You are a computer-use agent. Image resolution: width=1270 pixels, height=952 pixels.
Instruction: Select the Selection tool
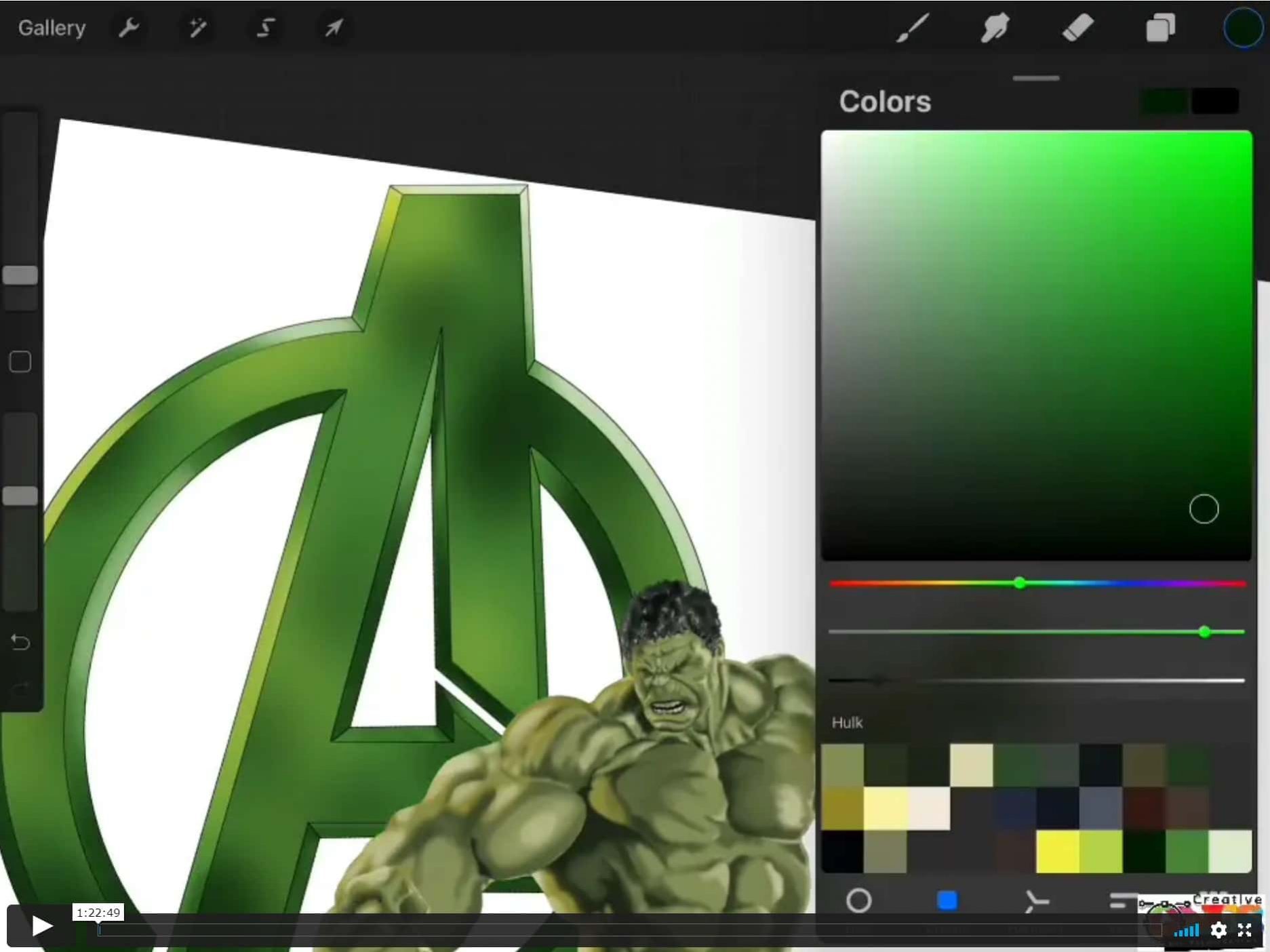pyautogui.click(x=265, y=28)
